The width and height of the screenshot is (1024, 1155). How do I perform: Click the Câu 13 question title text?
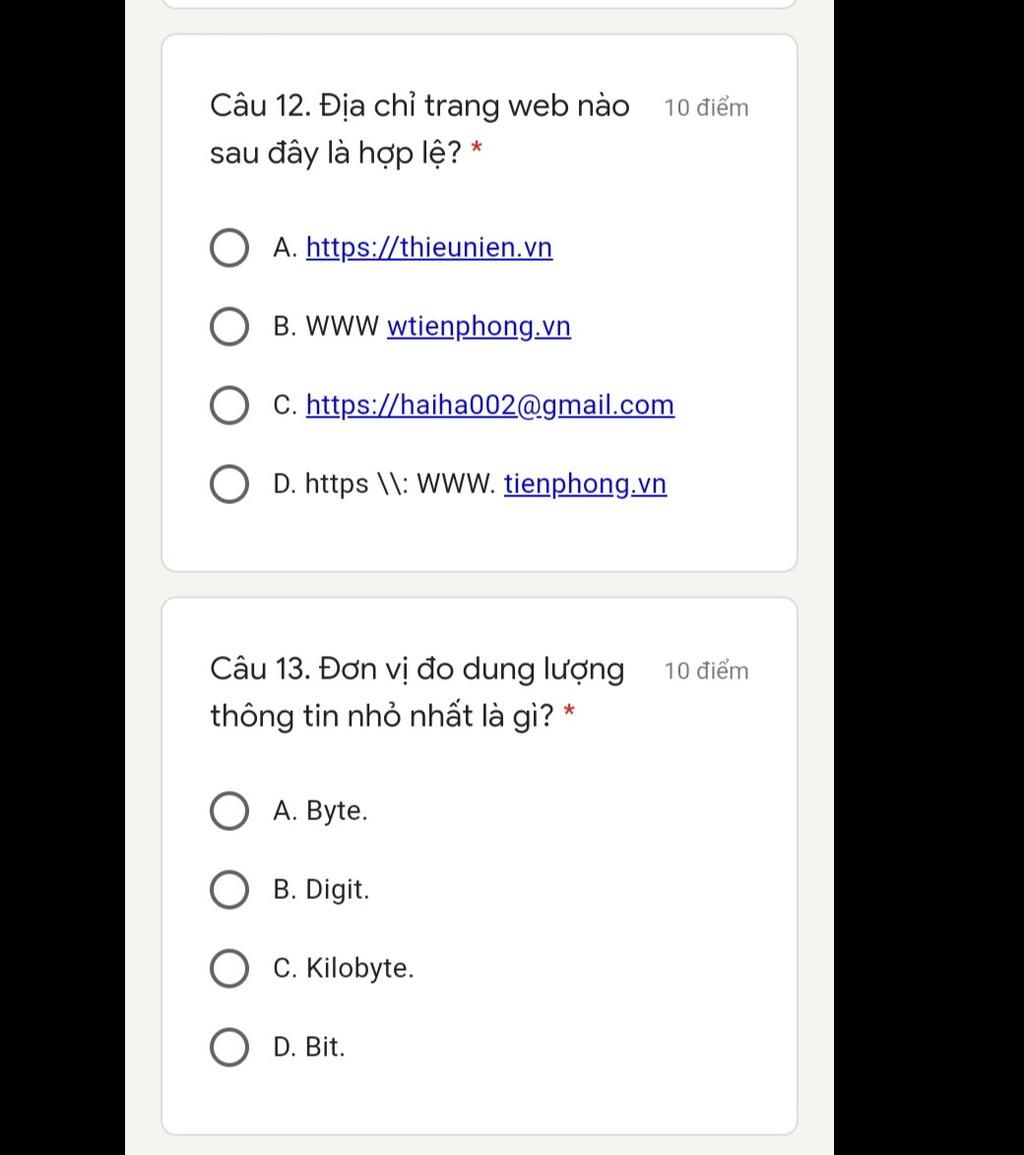(x=417, y=692)
